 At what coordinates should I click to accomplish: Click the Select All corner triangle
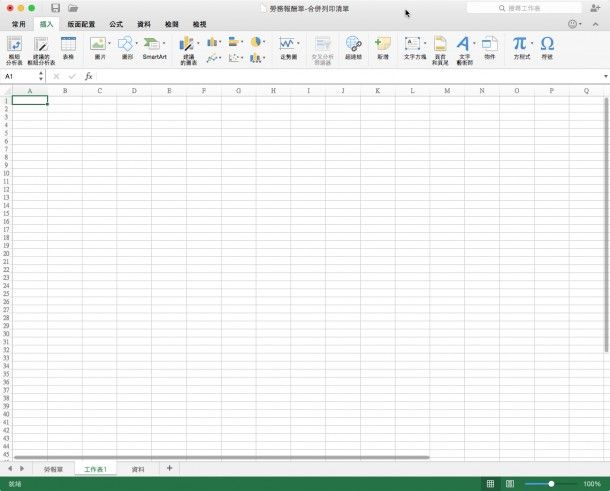7,91
